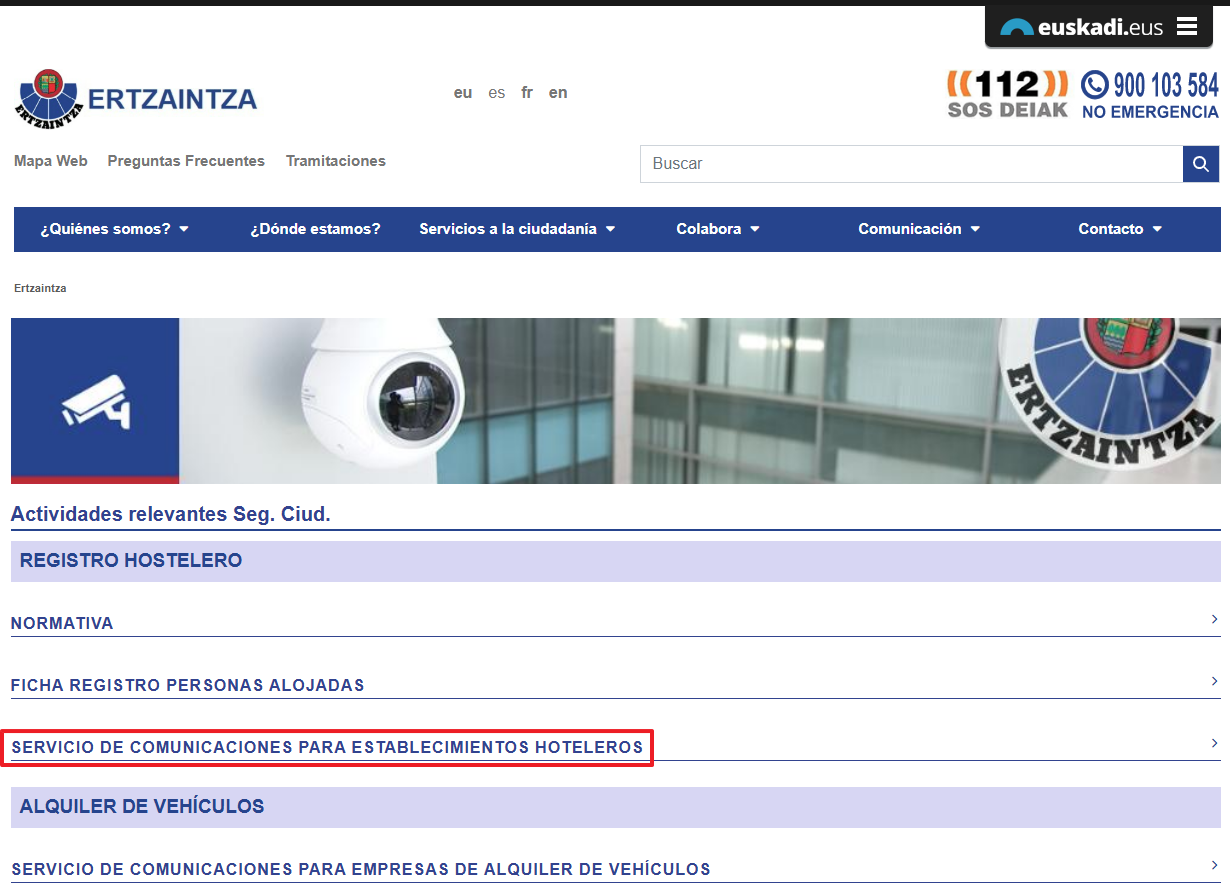The width and height of the screenshot is (1230, 896).
Task: Open Servicio de Comunicaciones para Establecimientos Hoteleros
Action: [327, 747]
